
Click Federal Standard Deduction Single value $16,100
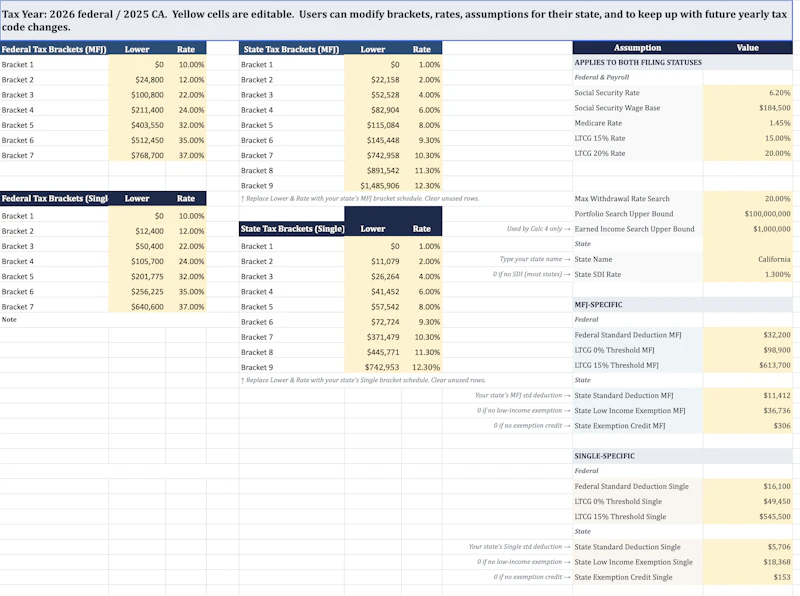(747, 486)
